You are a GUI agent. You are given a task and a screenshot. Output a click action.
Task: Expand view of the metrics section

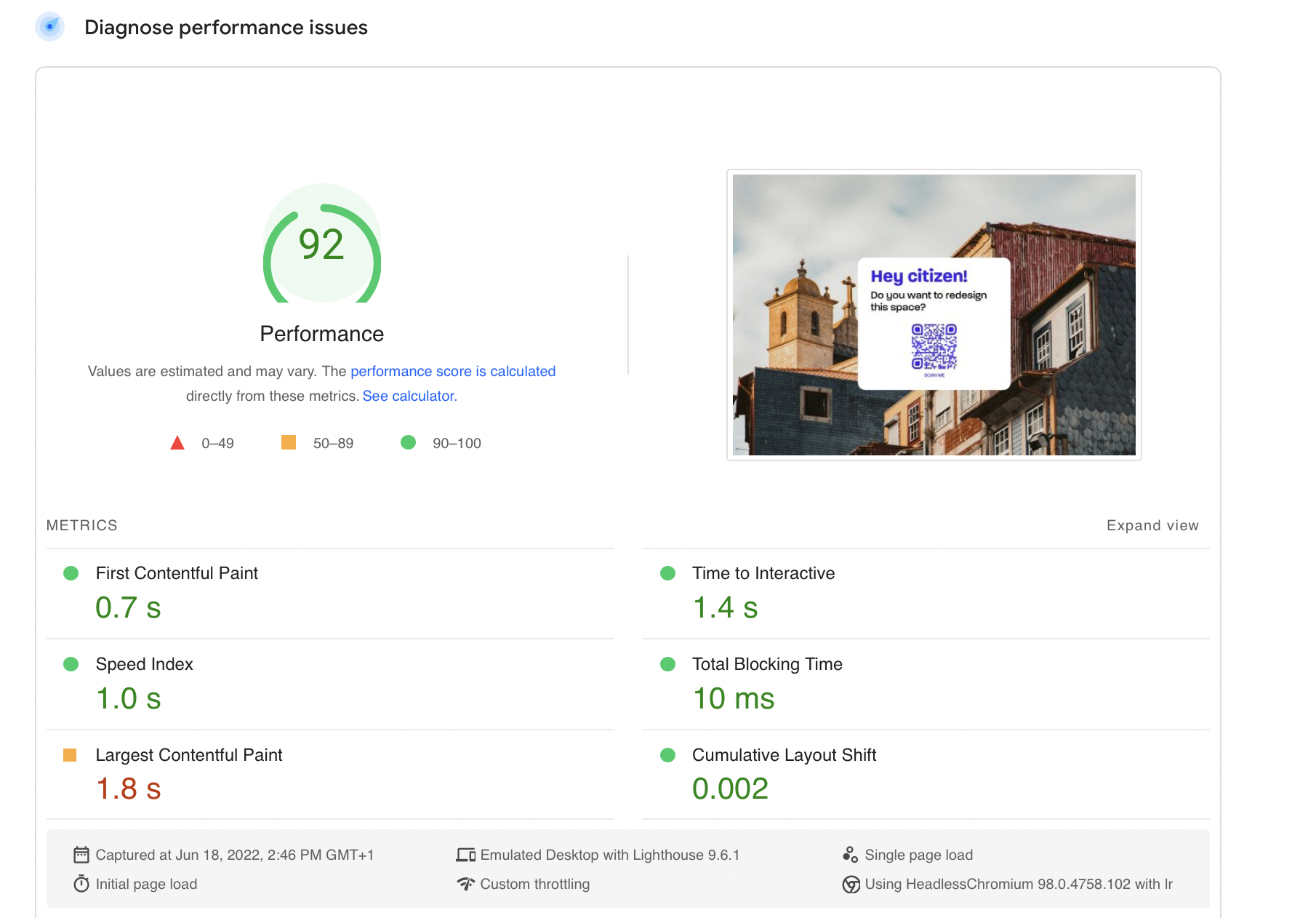tap(1152, 525)
